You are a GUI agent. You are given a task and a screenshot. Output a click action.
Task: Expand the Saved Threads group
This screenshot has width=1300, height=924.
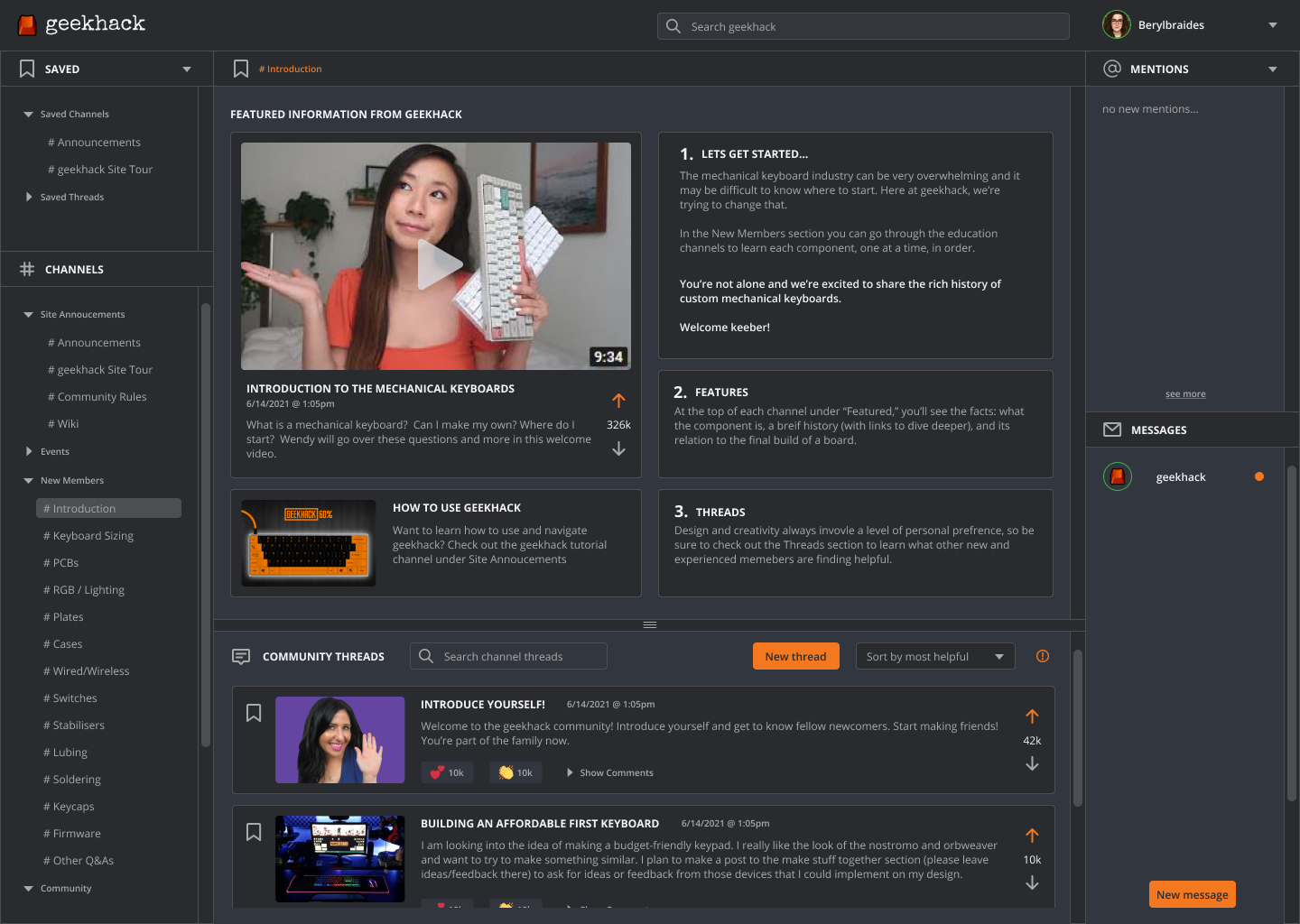pyautogui.click(x=29, y=197)
